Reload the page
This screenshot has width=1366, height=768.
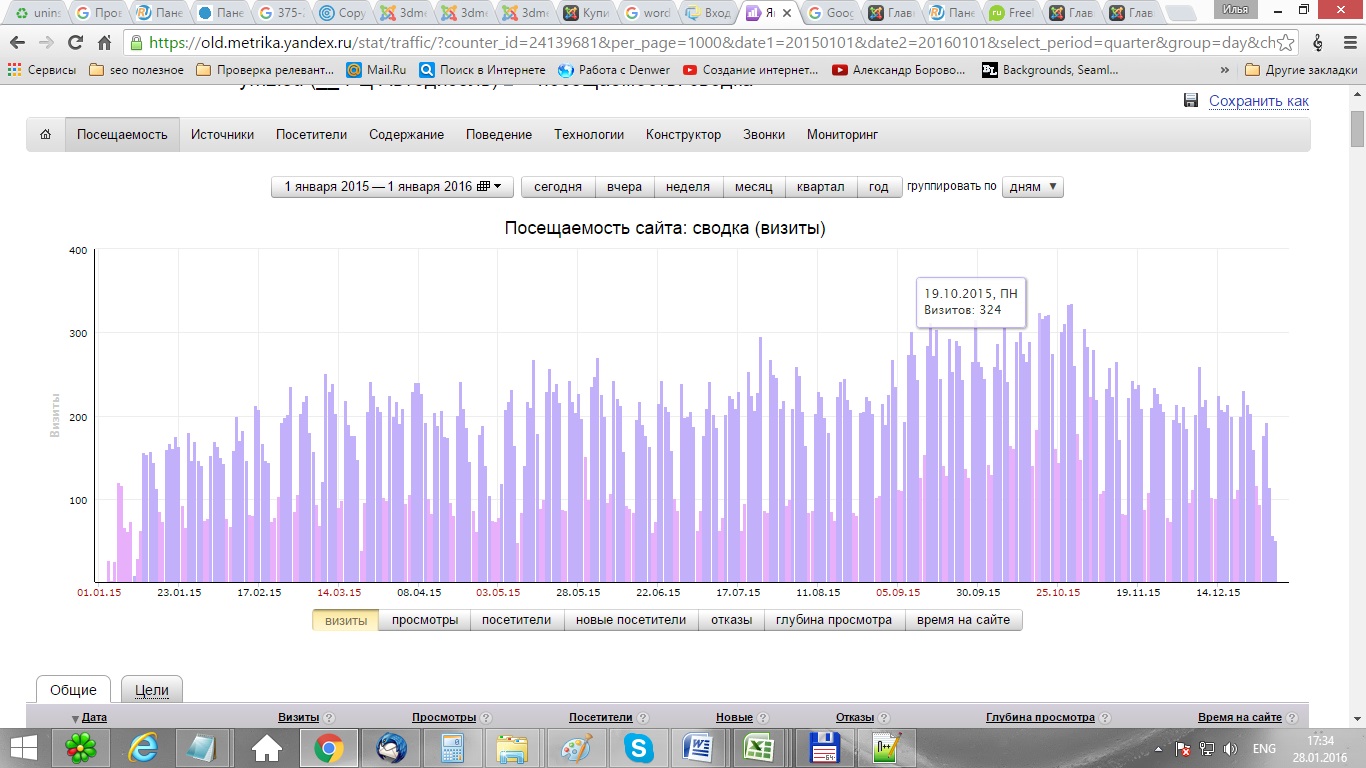74,43
